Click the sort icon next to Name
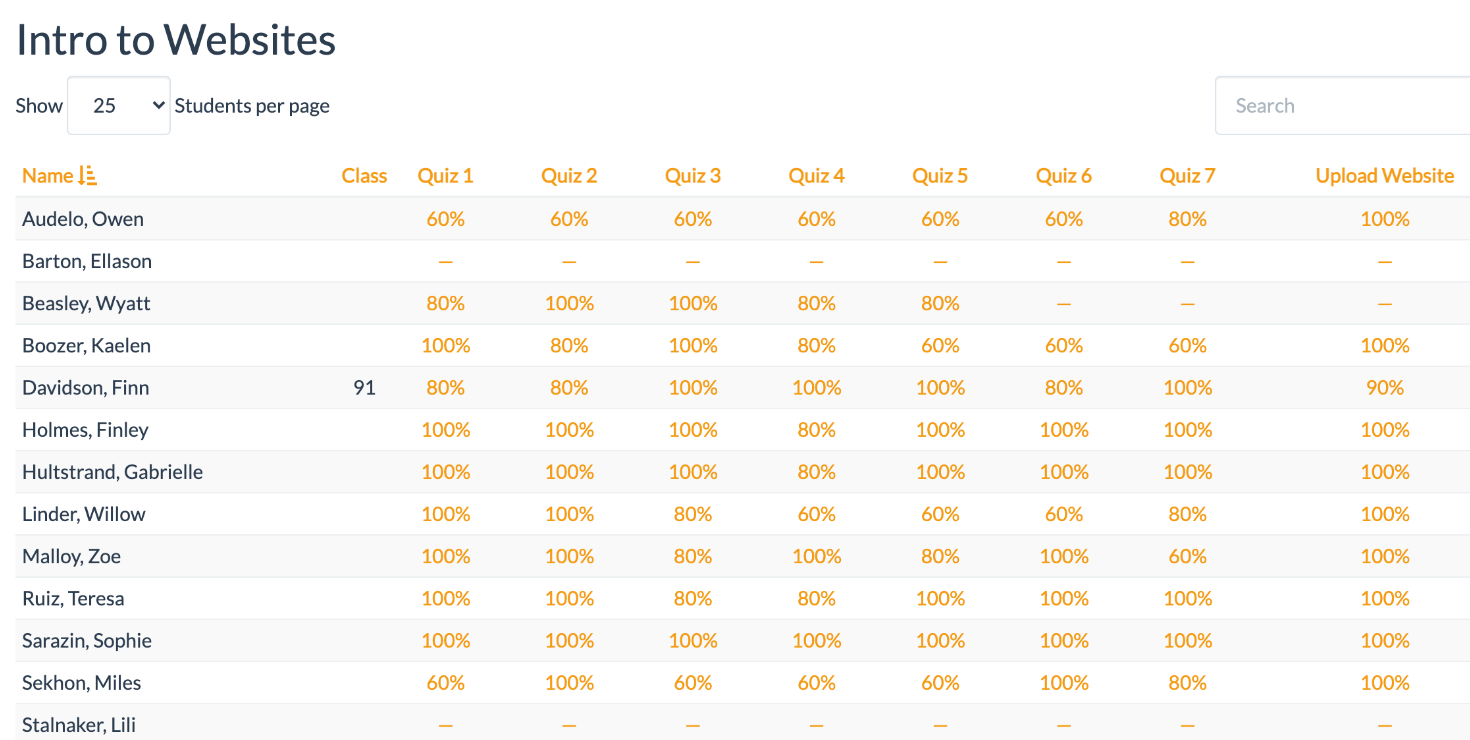Screen dimensions: 1470x740 point(88,176)
